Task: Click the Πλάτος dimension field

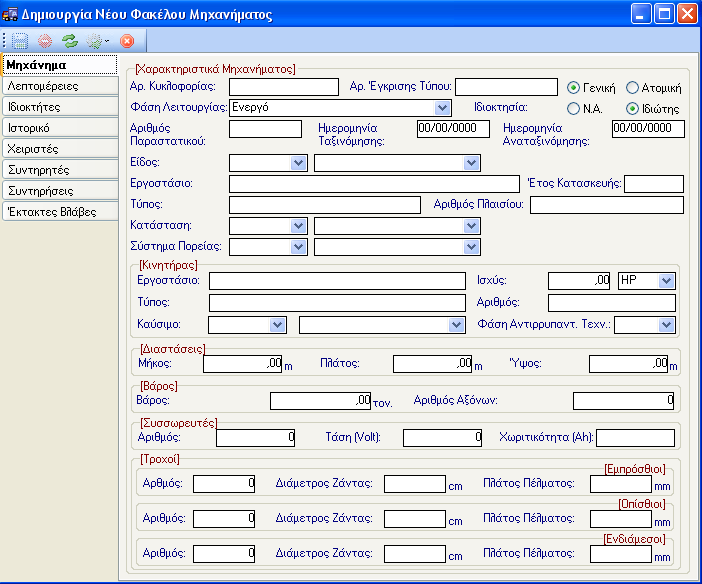Action: (433, 364)
